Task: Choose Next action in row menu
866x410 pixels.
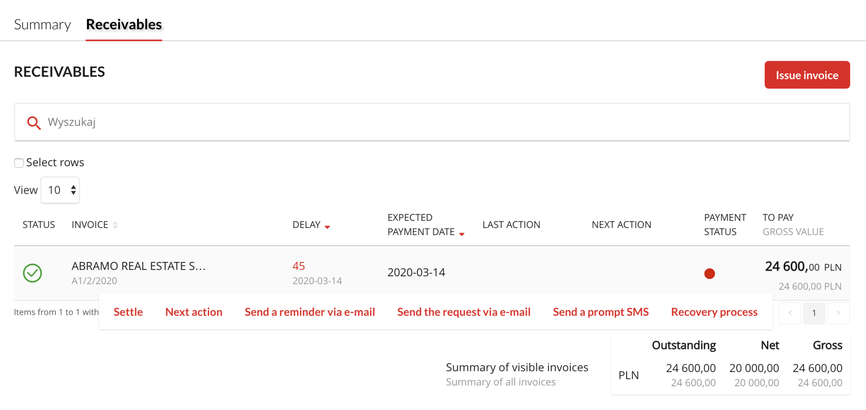Action: [194, 312]
